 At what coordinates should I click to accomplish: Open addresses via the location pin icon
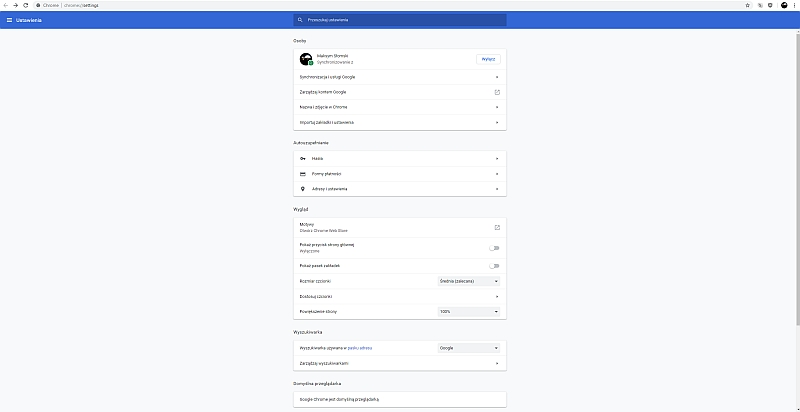coord(303,189)
